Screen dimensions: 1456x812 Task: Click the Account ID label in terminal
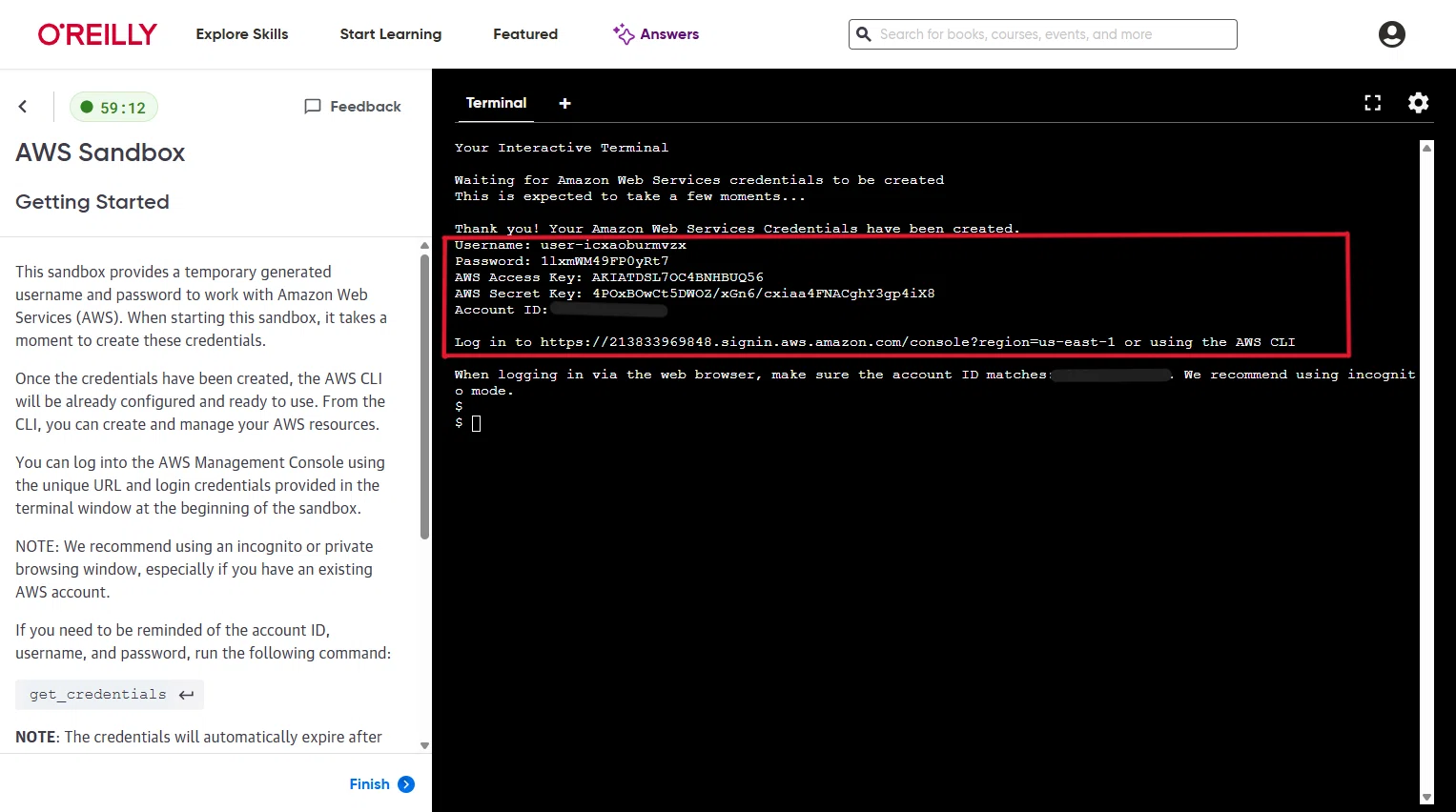(x=502, y=310)
